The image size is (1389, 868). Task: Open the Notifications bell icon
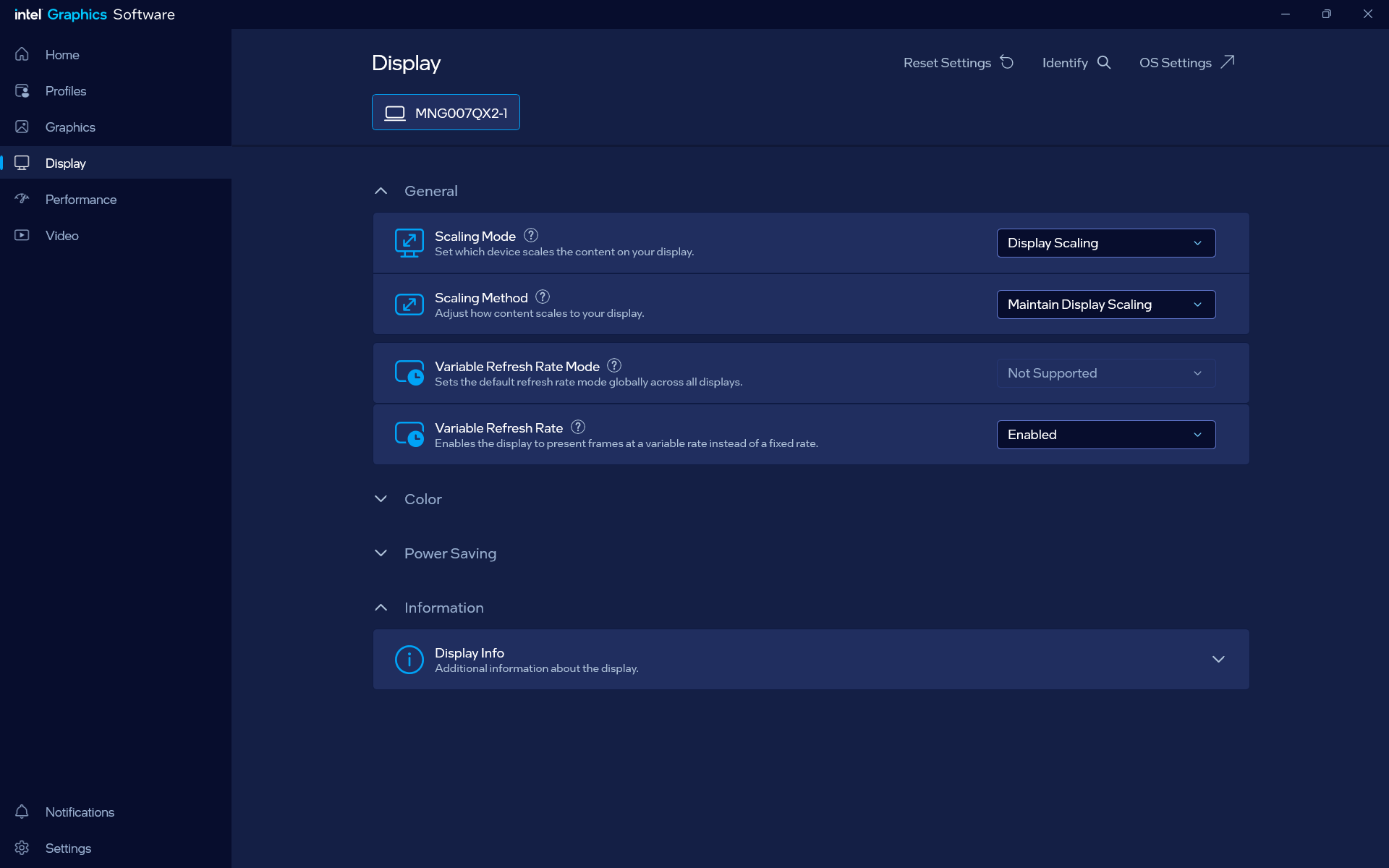pos(22,812)
